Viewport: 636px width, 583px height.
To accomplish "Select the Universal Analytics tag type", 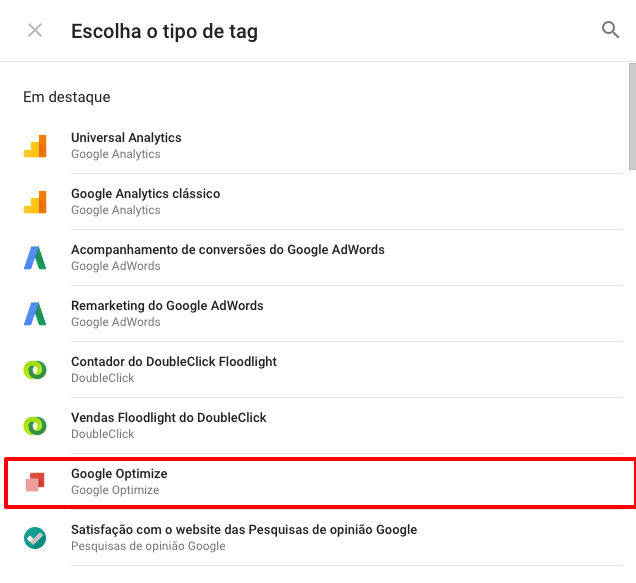I will click(126, 138).
